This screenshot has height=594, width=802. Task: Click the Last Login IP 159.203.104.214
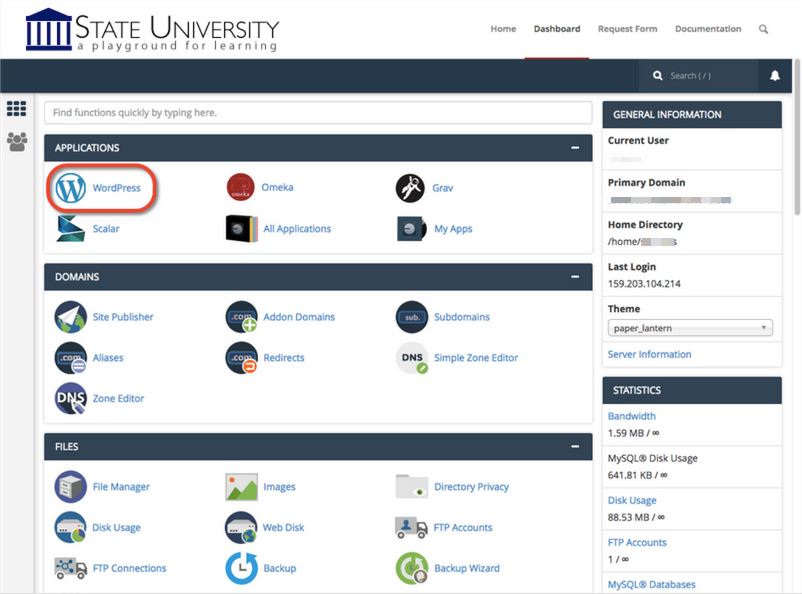click(644, 283)
